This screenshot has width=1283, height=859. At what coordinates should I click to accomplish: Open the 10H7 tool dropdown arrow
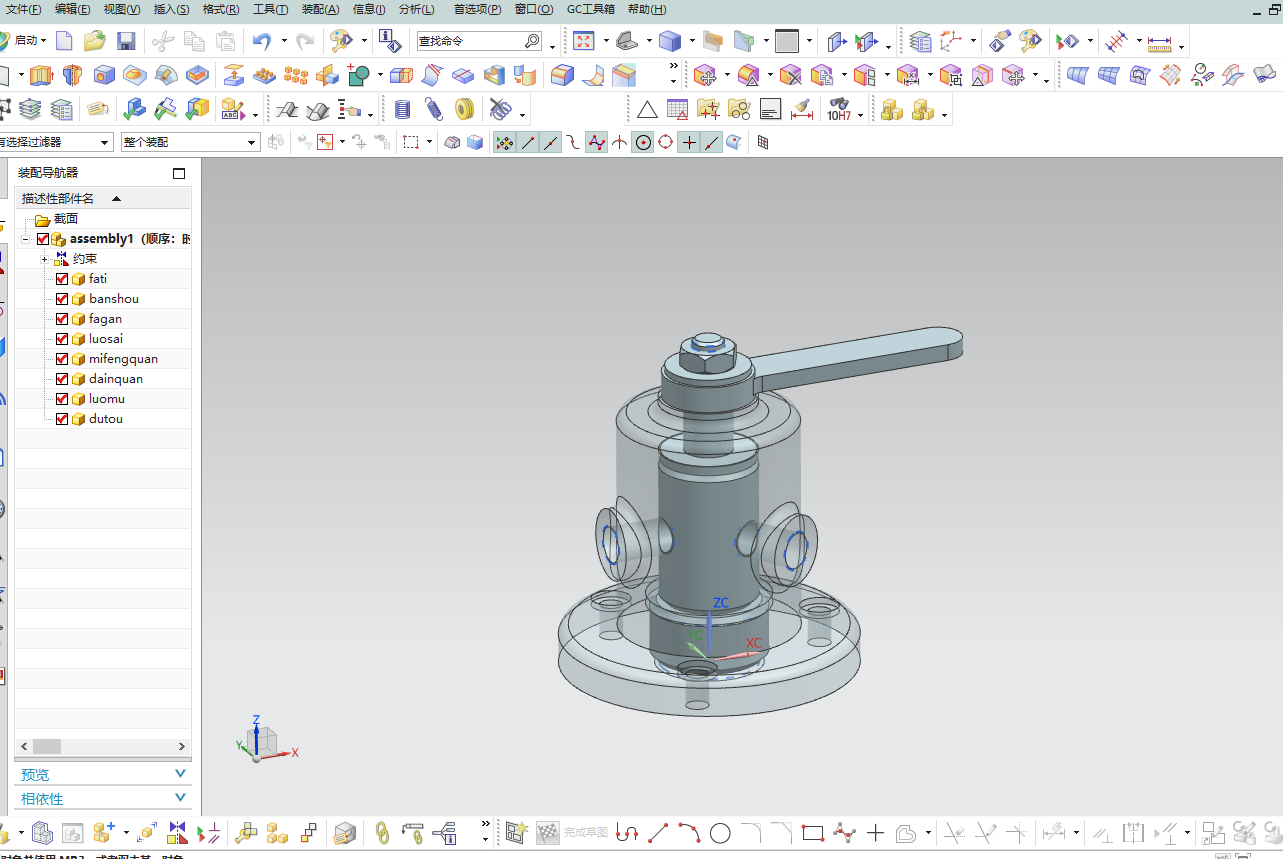(859, 113)
